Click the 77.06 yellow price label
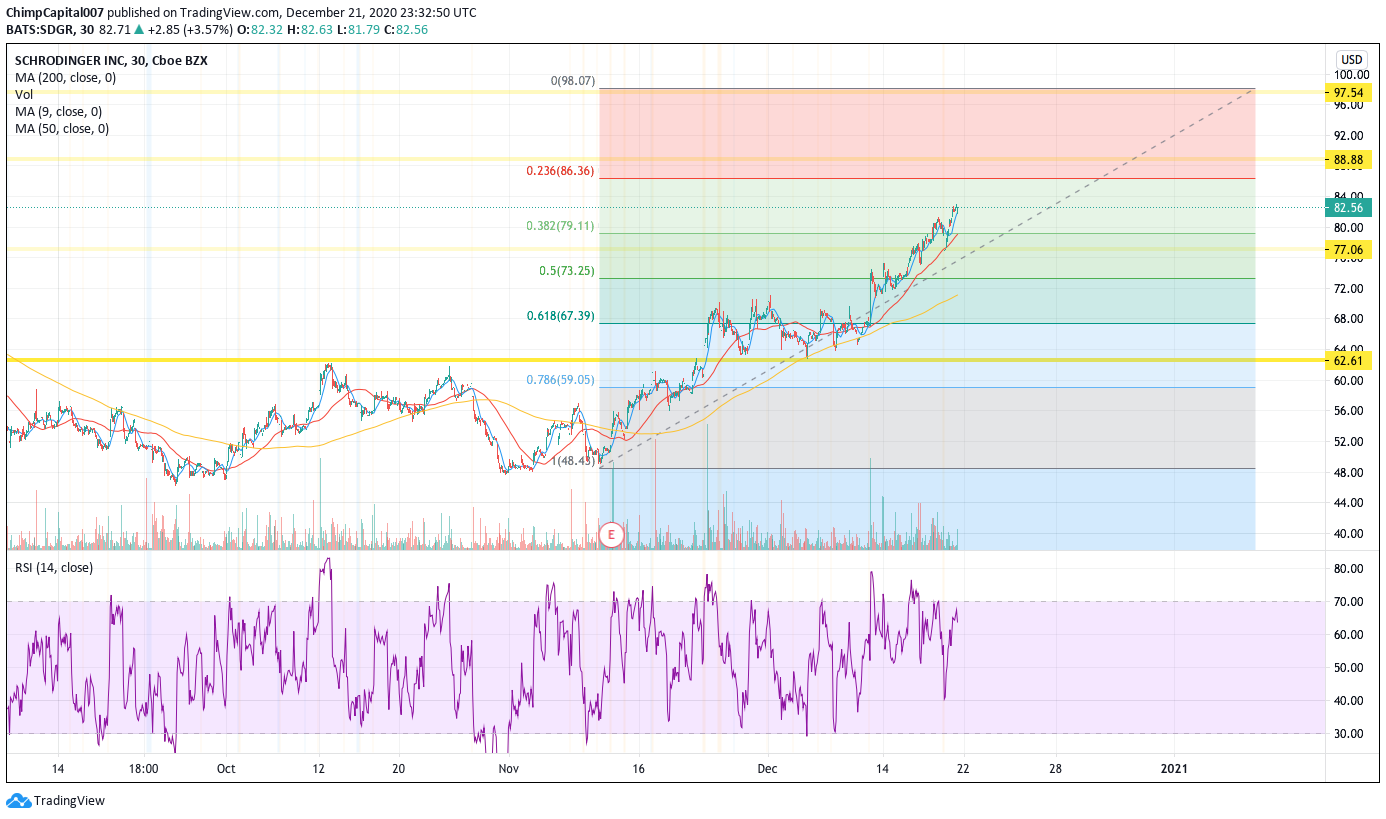This screenshot has width=1386, height=819. coord(1350,250)
